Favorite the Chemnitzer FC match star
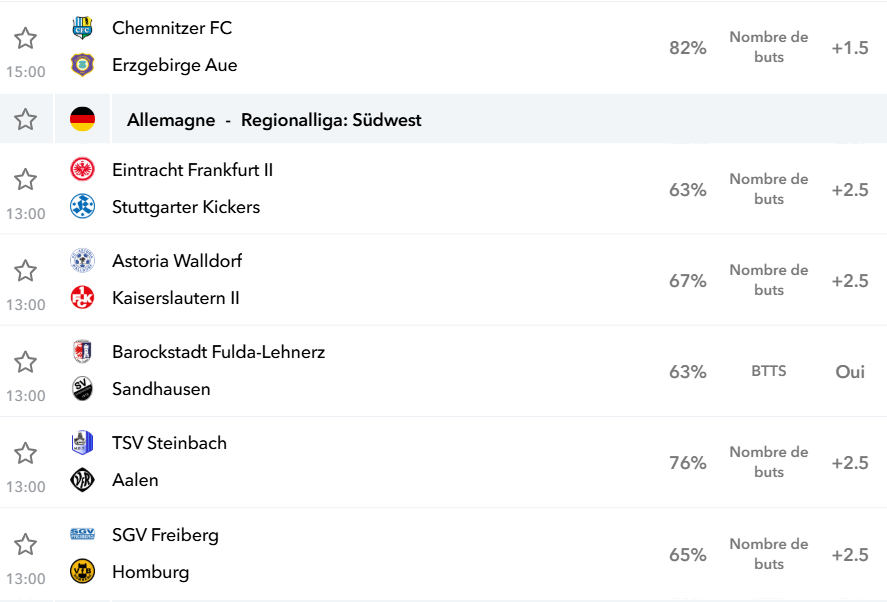 click(25, 38)
